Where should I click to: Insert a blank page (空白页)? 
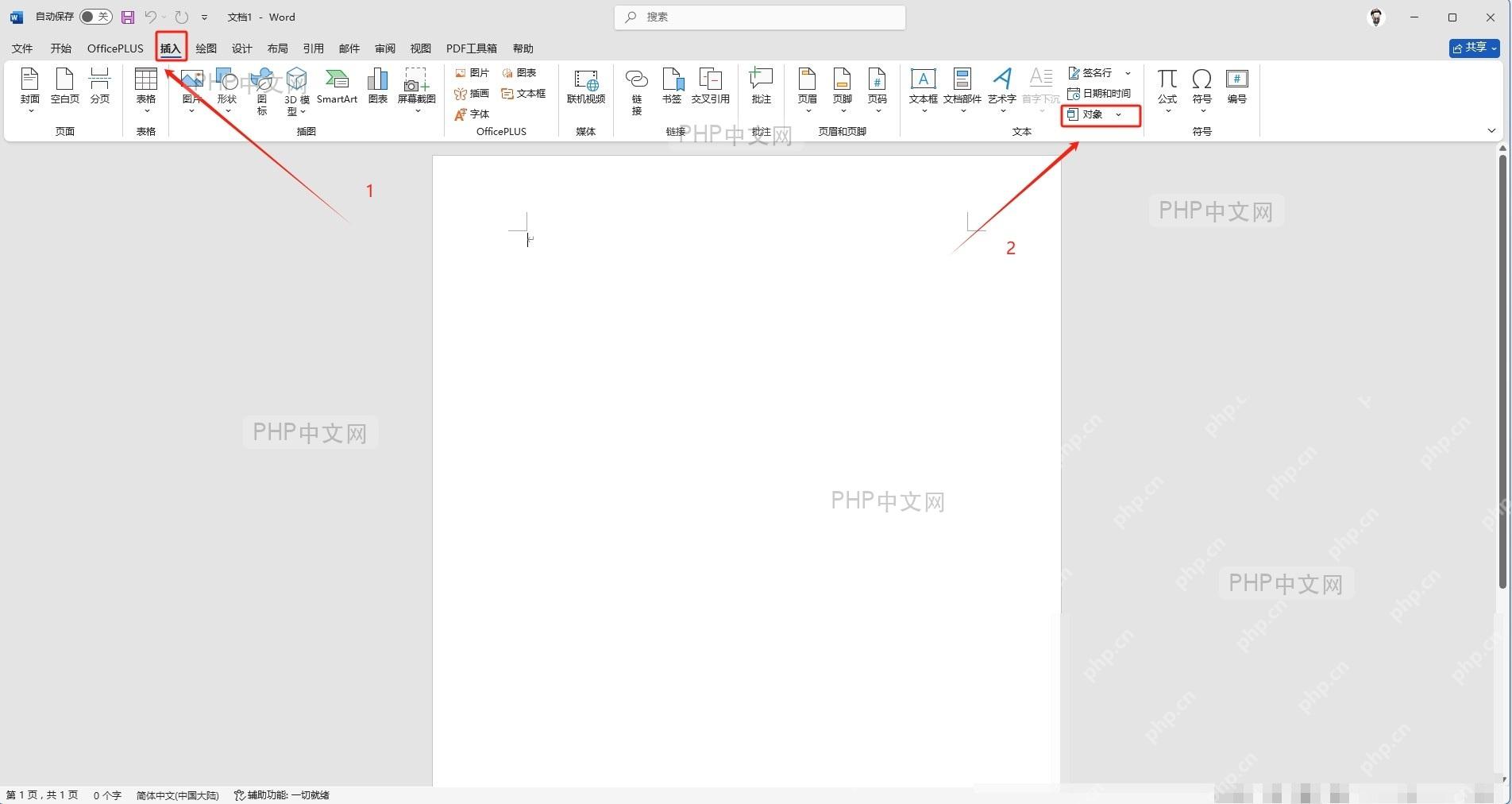click(x=65, y=87)
